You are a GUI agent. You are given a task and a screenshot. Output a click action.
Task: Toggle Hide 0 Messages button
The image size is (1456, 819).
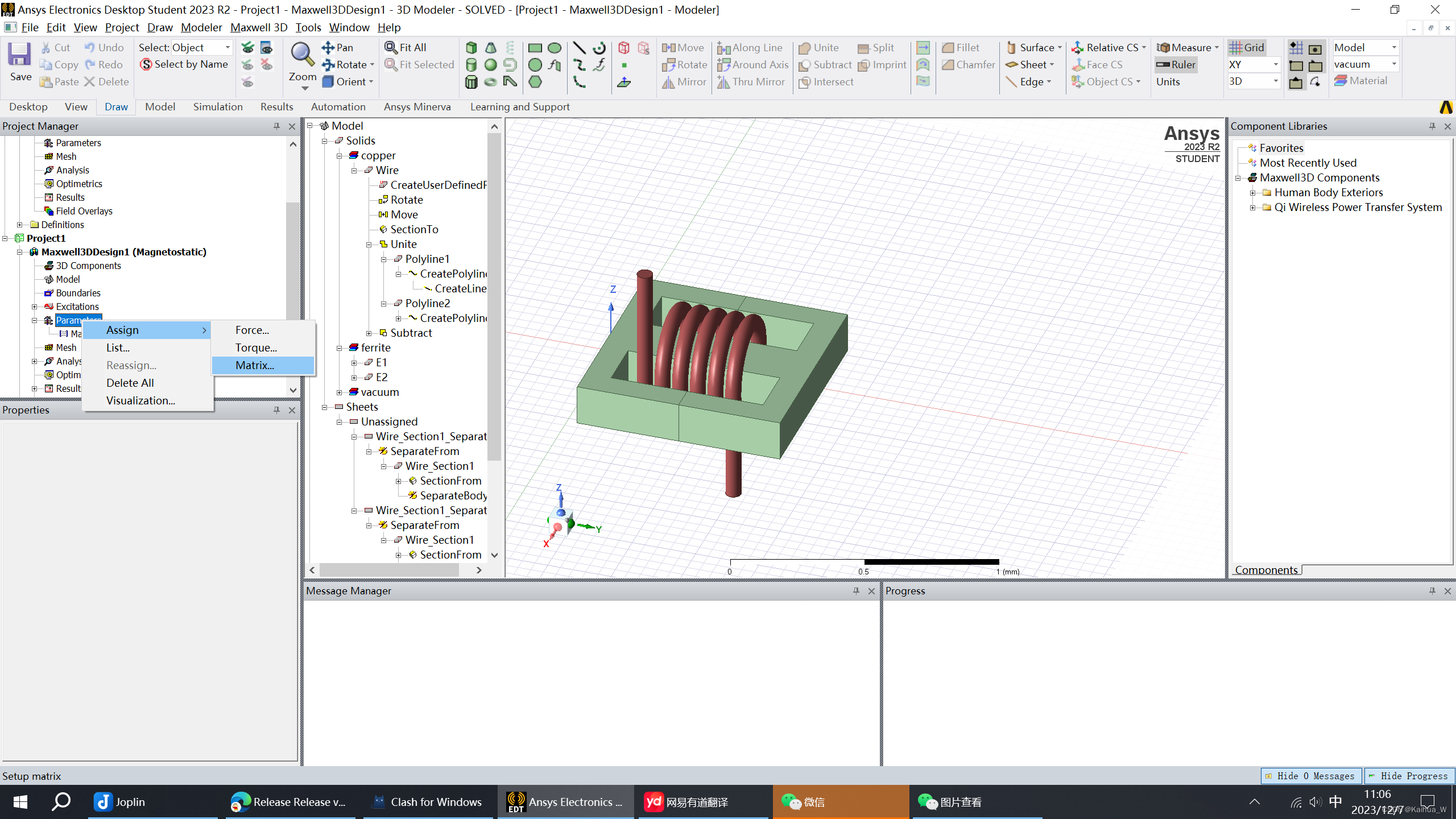[x=1310, y=776]
